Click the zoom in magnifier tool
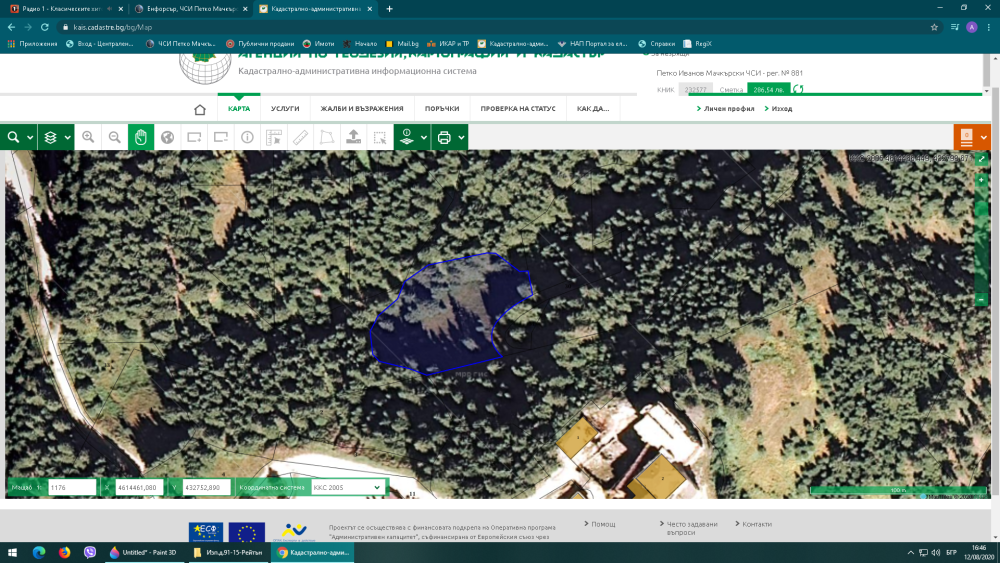 [88, 137]
